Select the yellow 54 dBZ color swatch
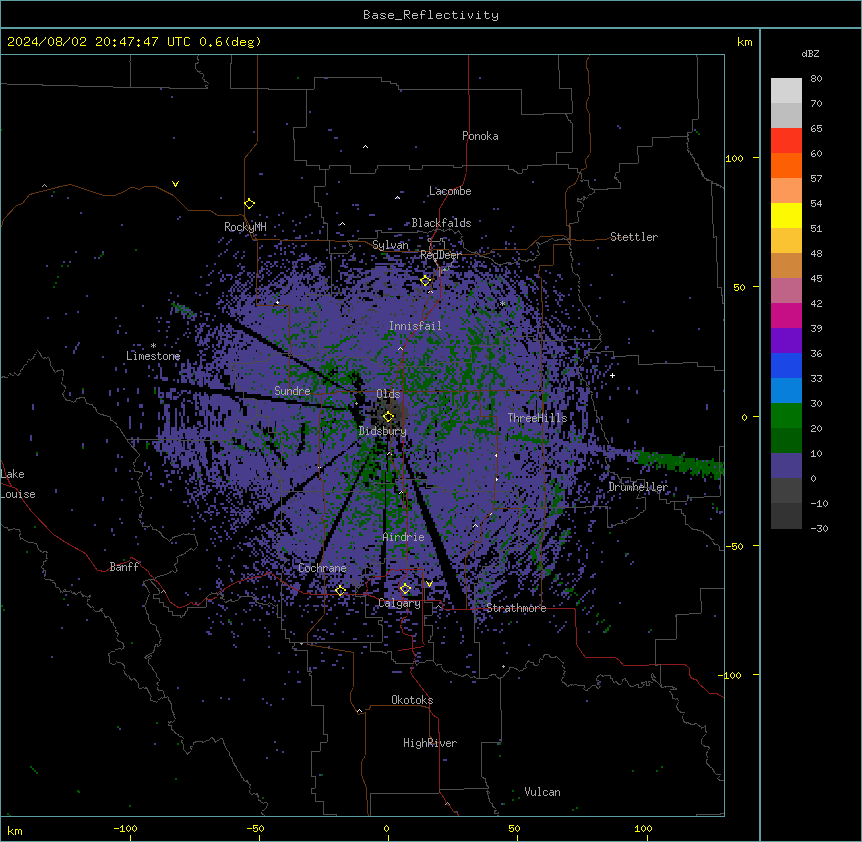862x842 pixels. pyautogui.click(x=786, y=215)
